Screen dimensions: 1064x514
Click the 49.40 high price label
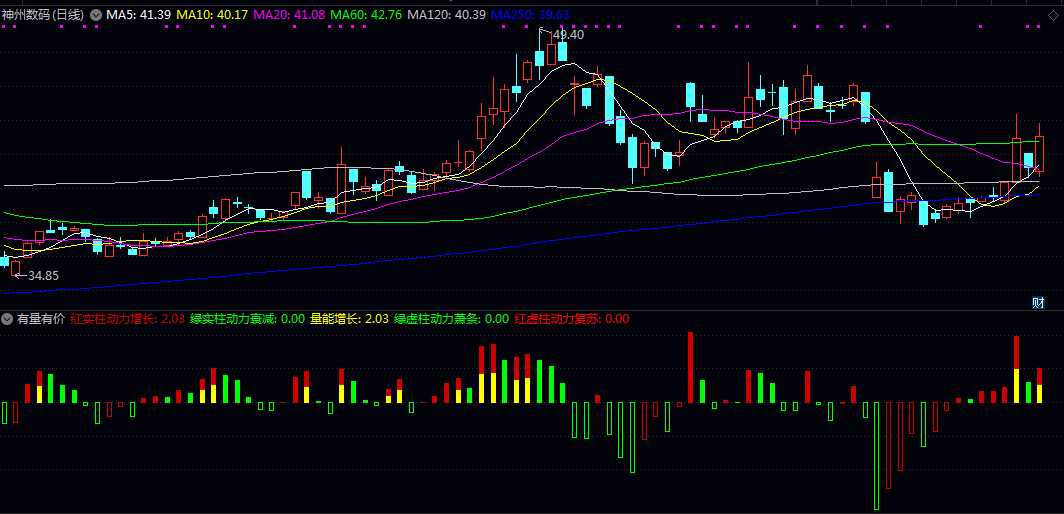click(x=568, y=35)
